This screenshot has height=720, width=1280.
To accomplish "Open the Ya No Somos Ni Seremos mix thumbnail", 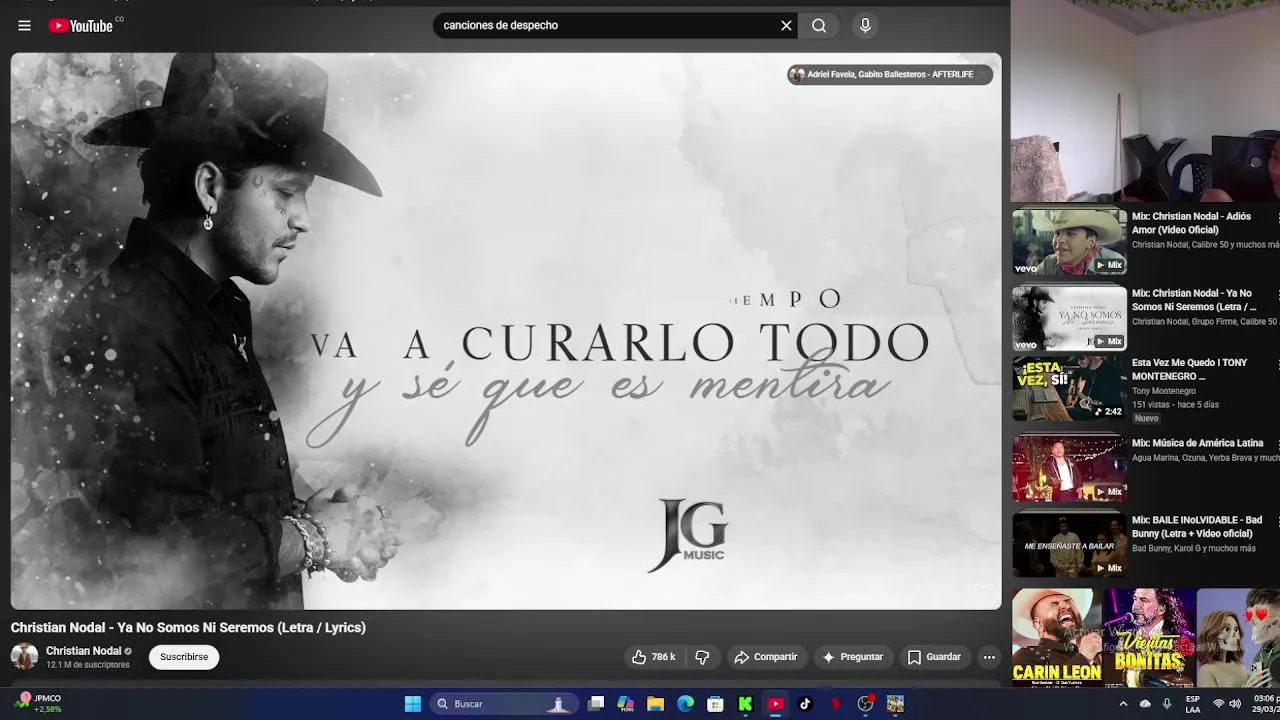I will point(1069,318).
